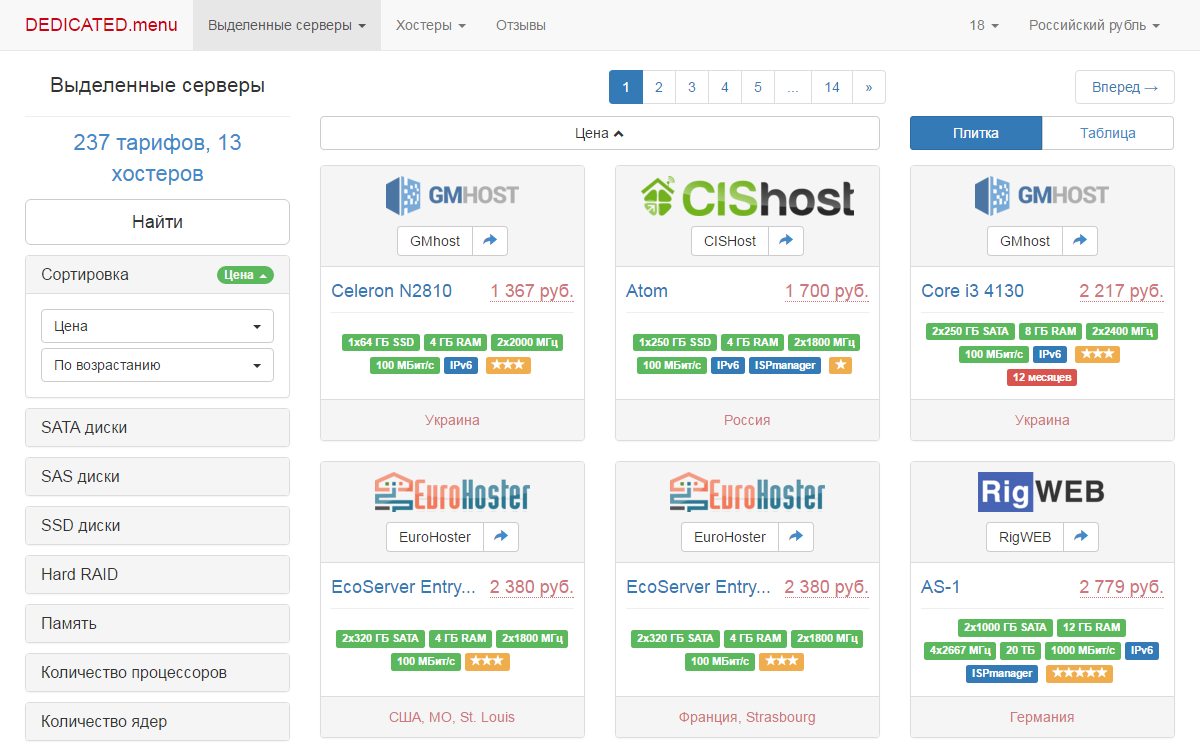Click the five-star rating on AS-1 card
Screen dimensions: 1200x750
coord(1079,673)
